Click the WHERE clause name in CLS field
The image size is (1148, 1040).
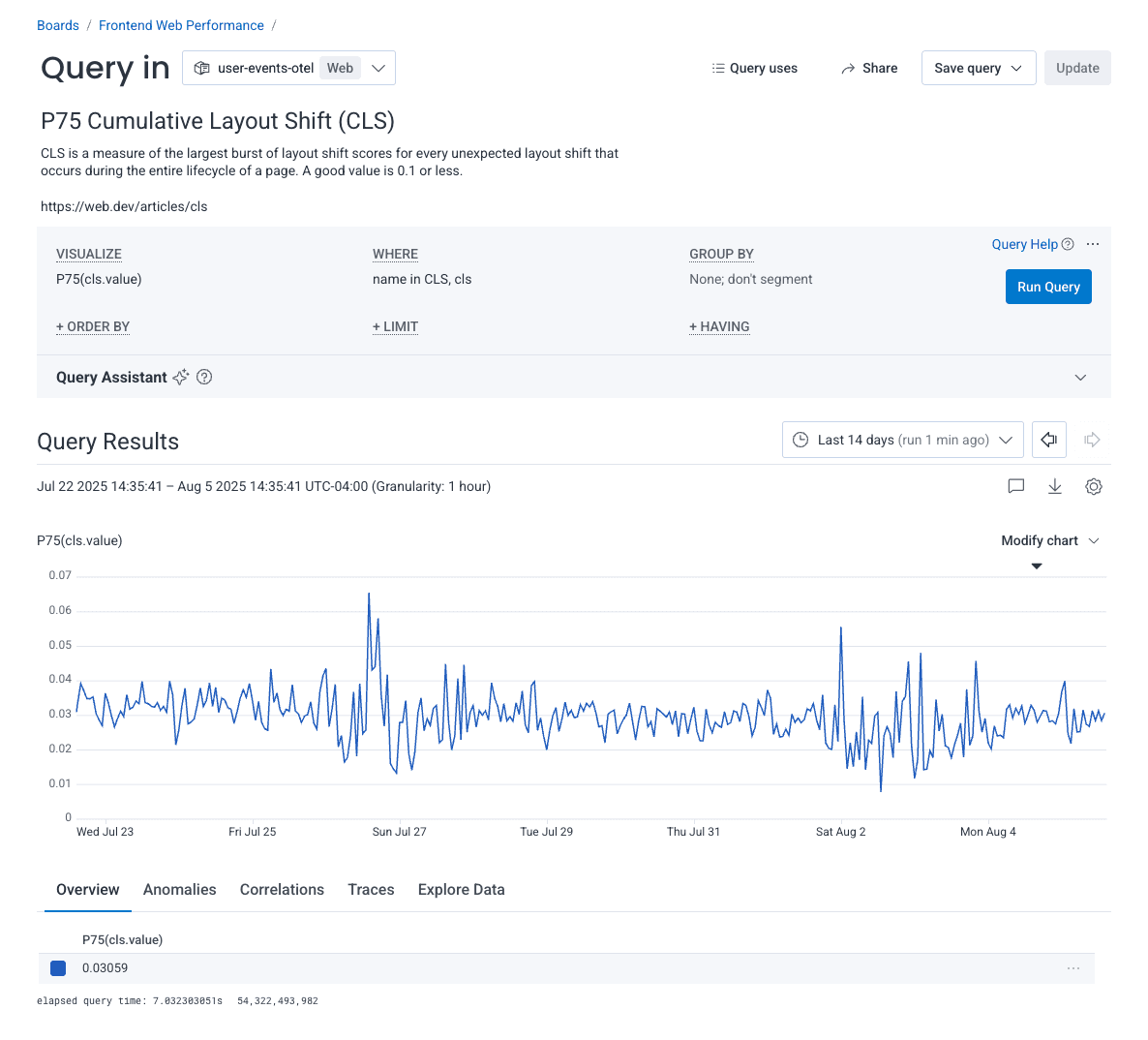pos(422,279)
